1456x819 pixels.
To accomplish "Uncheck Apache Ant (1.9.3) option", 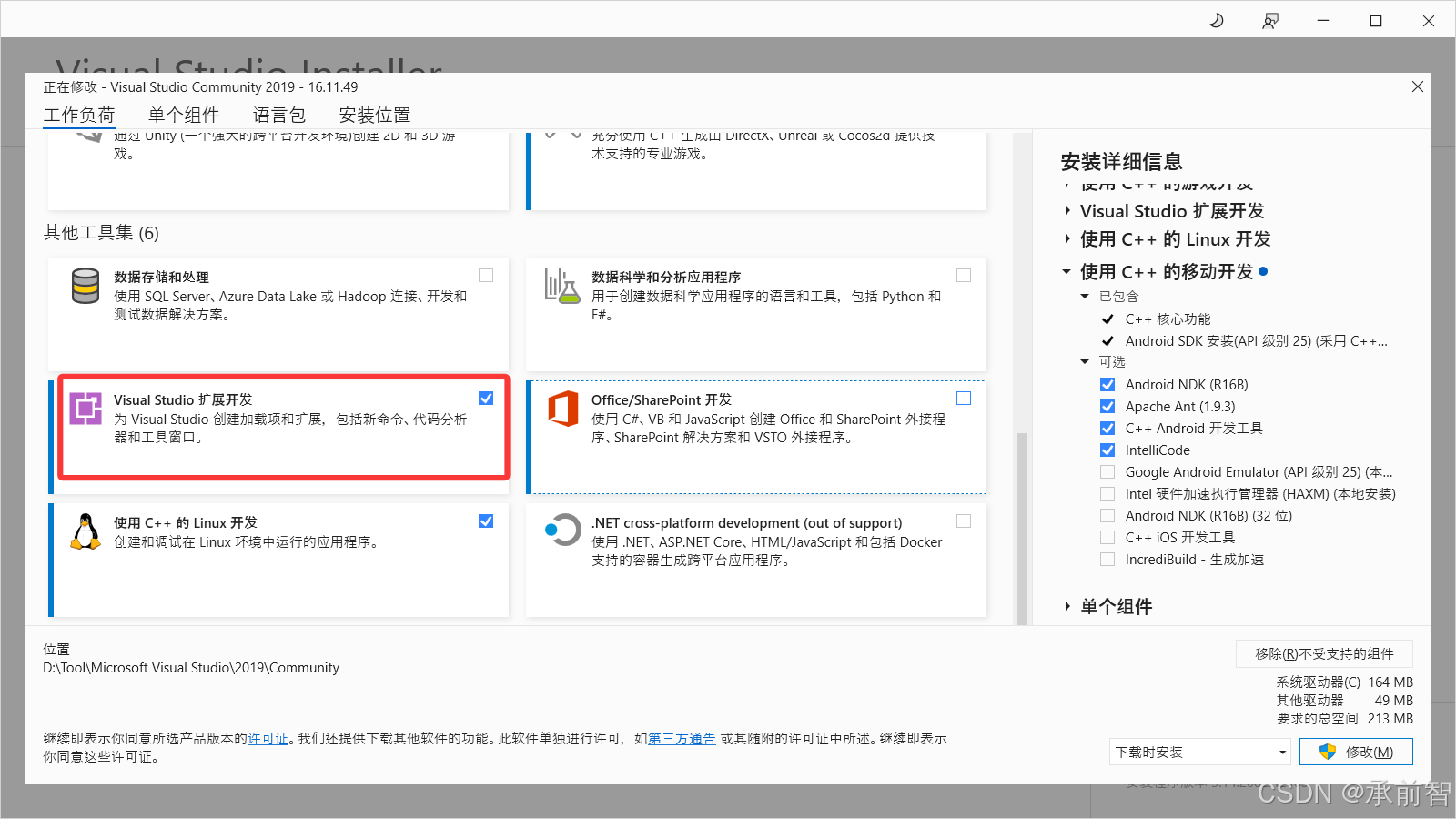I will (x=1107, y=406).
